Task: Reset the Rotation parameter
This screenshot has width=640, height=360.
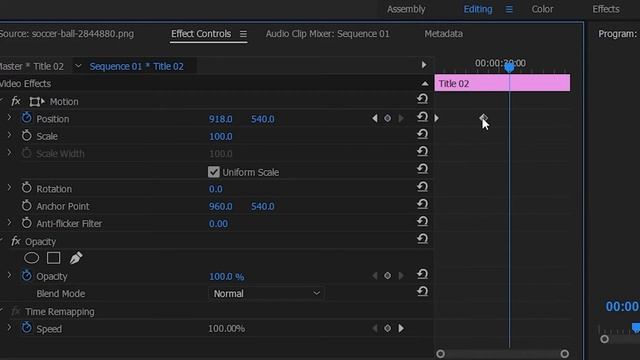Action: 422,187
